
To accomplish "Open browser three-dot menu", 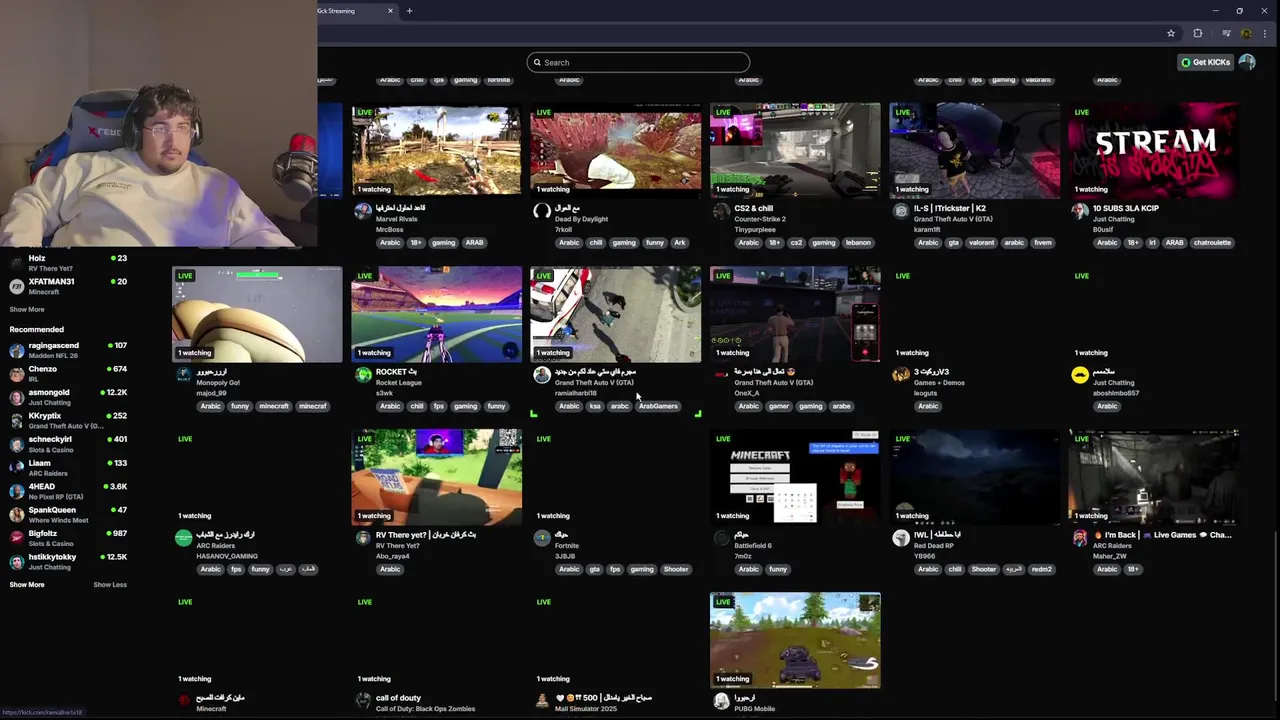I will click(x=1265, y=33).
